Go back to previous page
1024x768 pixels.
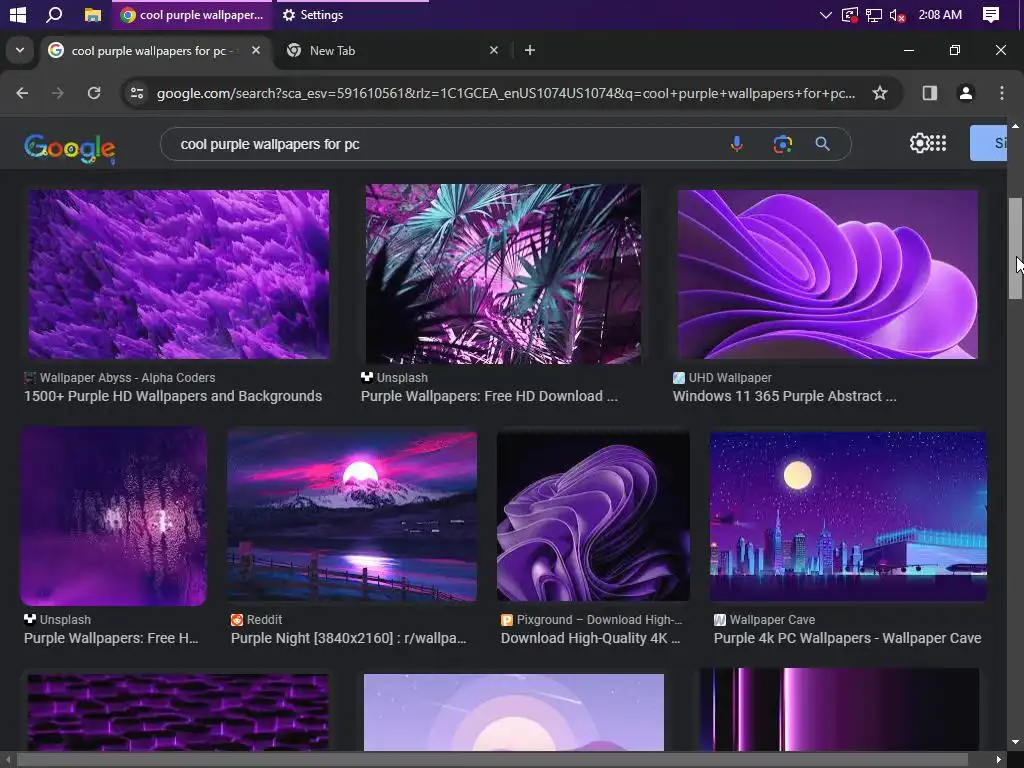point(22,93)
